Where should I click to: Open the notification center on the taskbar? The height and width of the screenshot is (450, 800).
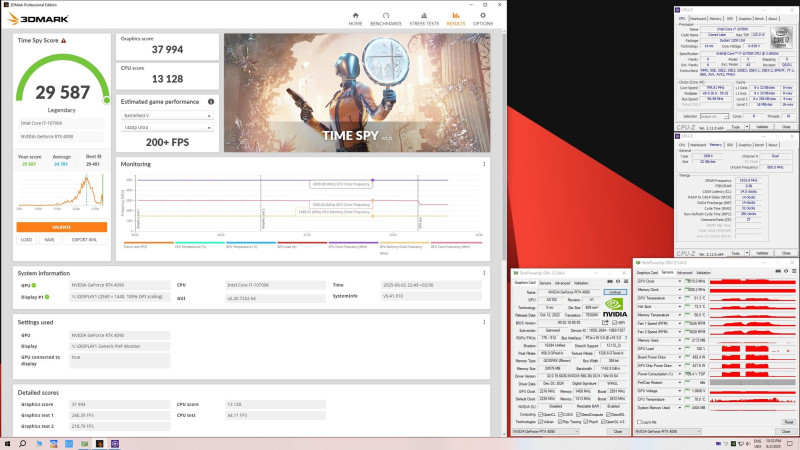(x=790, y=444)
